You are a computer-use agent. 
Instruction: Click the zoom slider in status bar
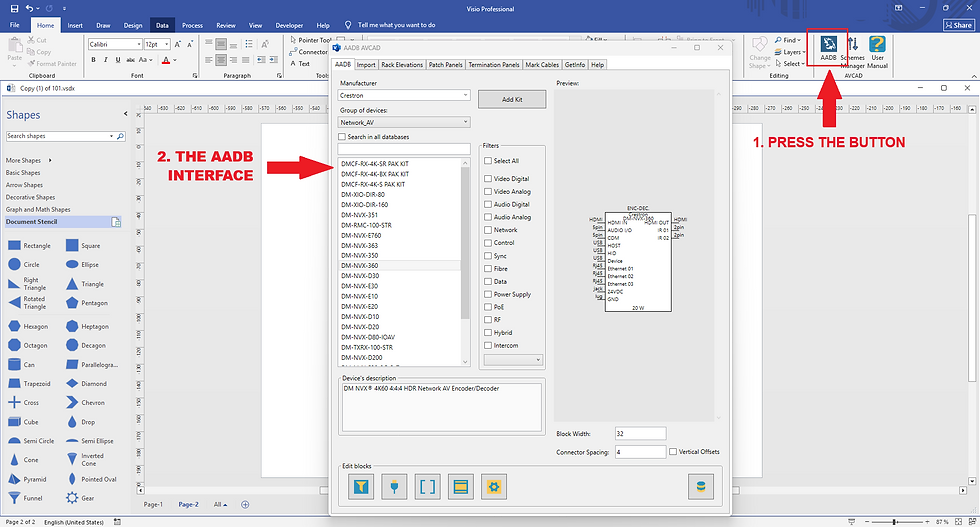point(894,521)
